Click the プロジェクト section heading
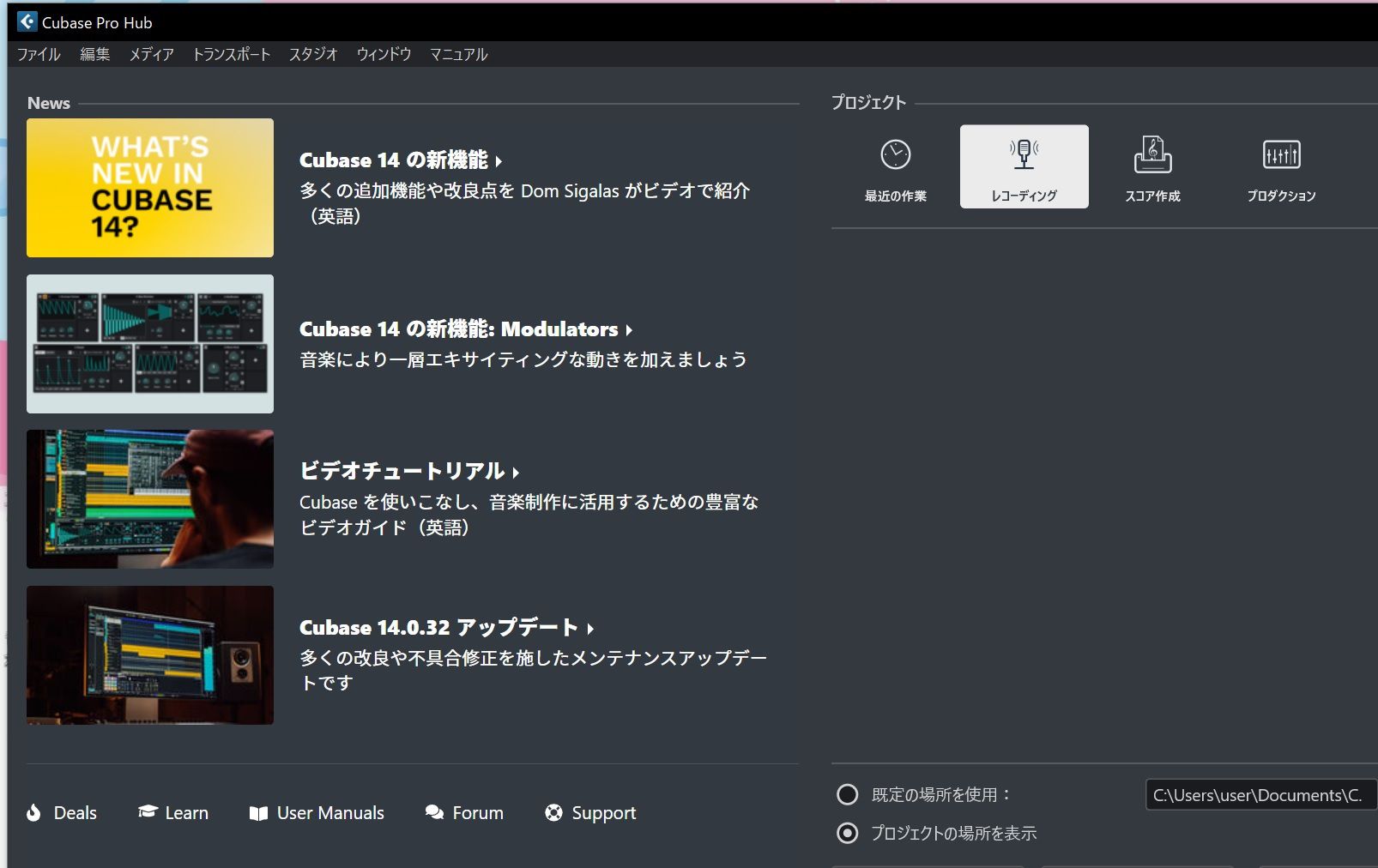 click(x=868, y=102)
